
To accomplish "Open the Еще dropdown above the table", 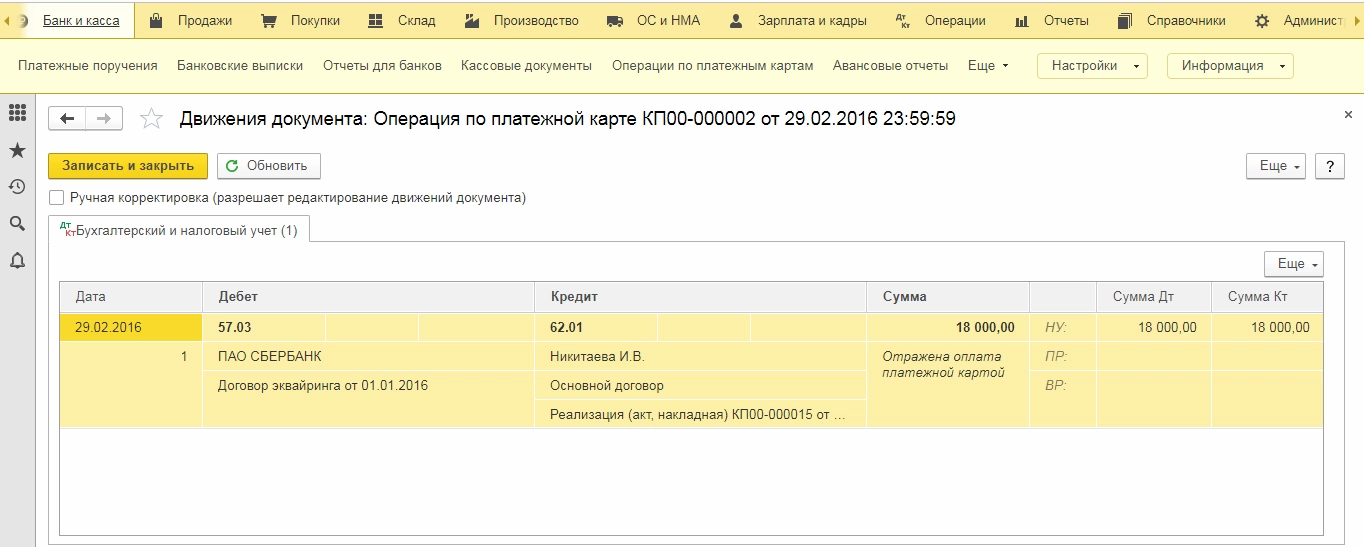I will point(1293,264).
